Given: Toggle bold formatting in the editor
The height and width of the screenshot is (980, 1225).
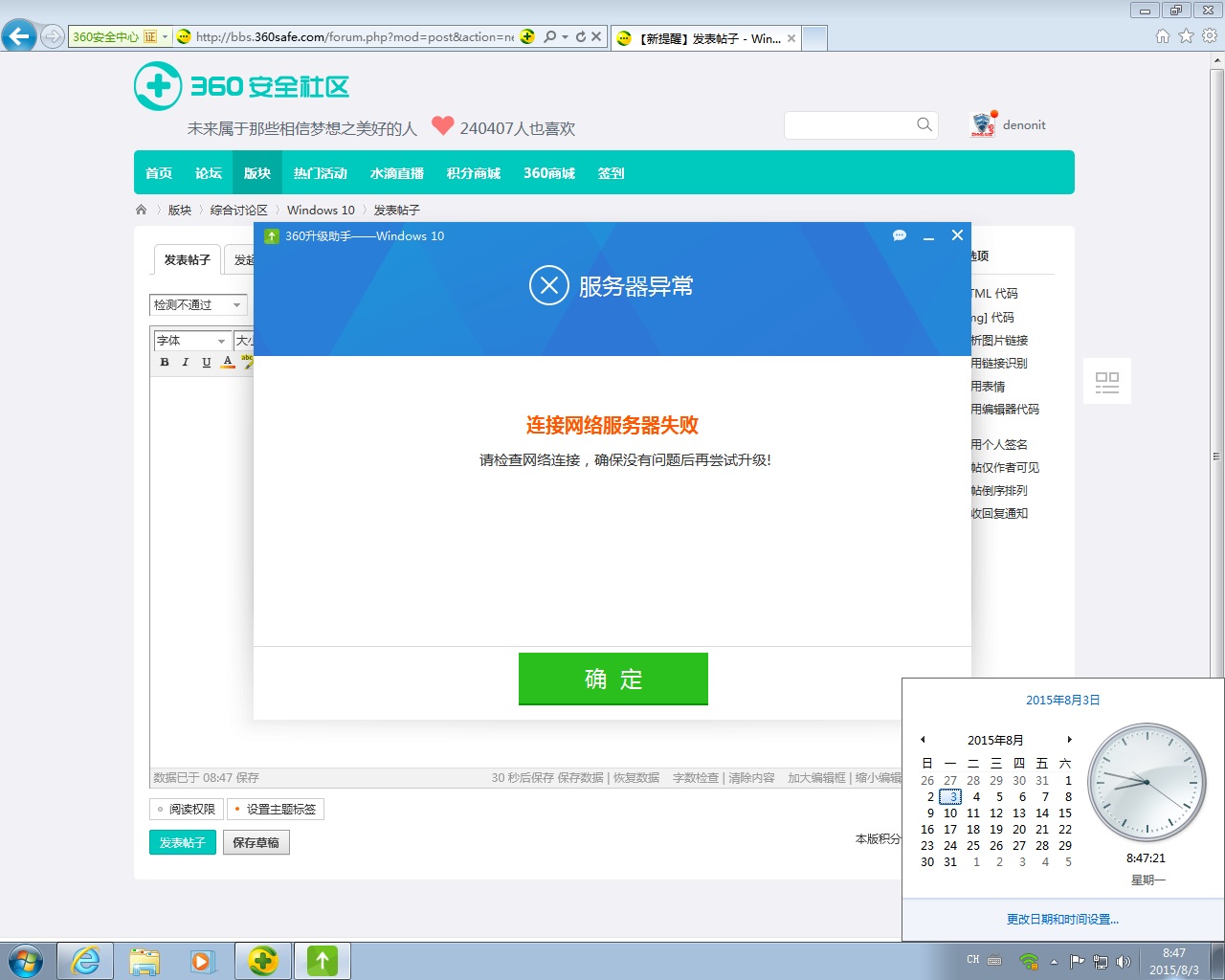Looking at the screenshot, I should pyautogui.click(x=165, y=362).
